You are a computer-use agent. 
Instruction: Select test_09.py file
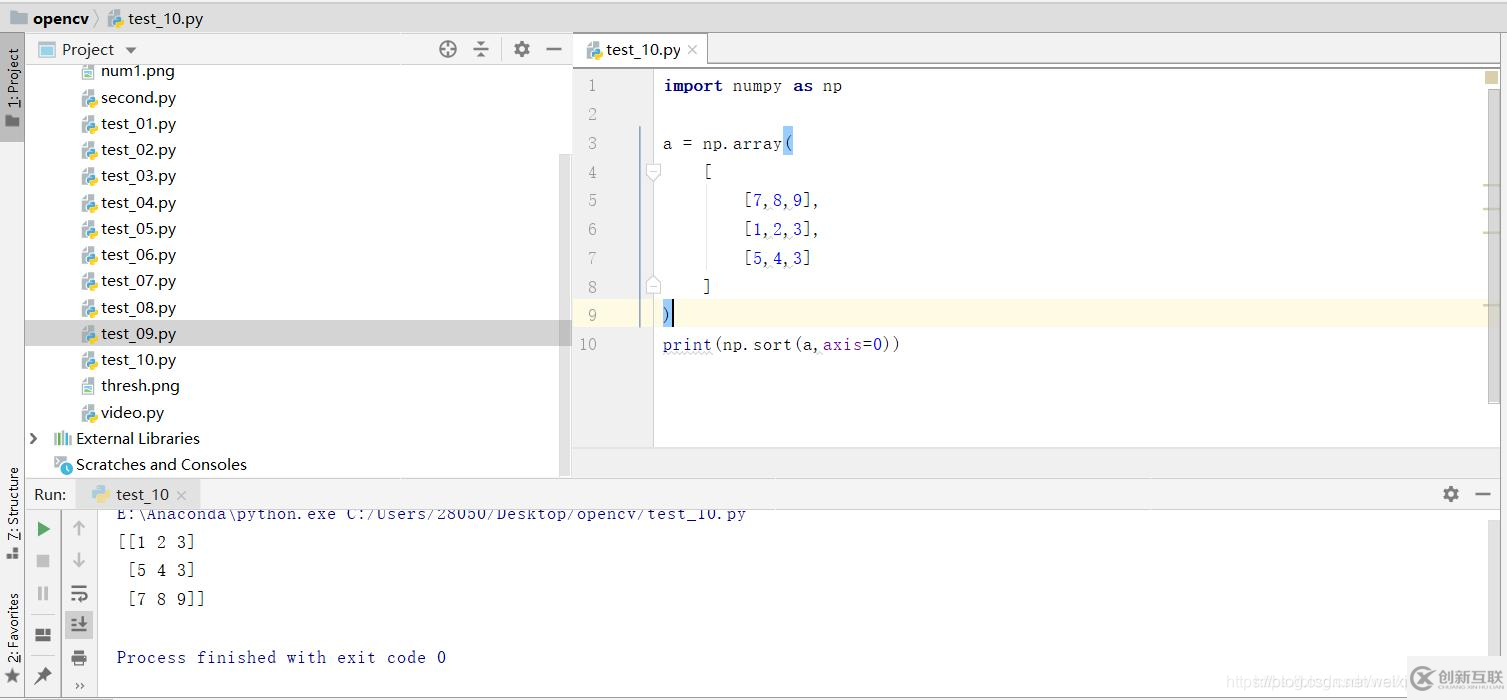(138, 334)
